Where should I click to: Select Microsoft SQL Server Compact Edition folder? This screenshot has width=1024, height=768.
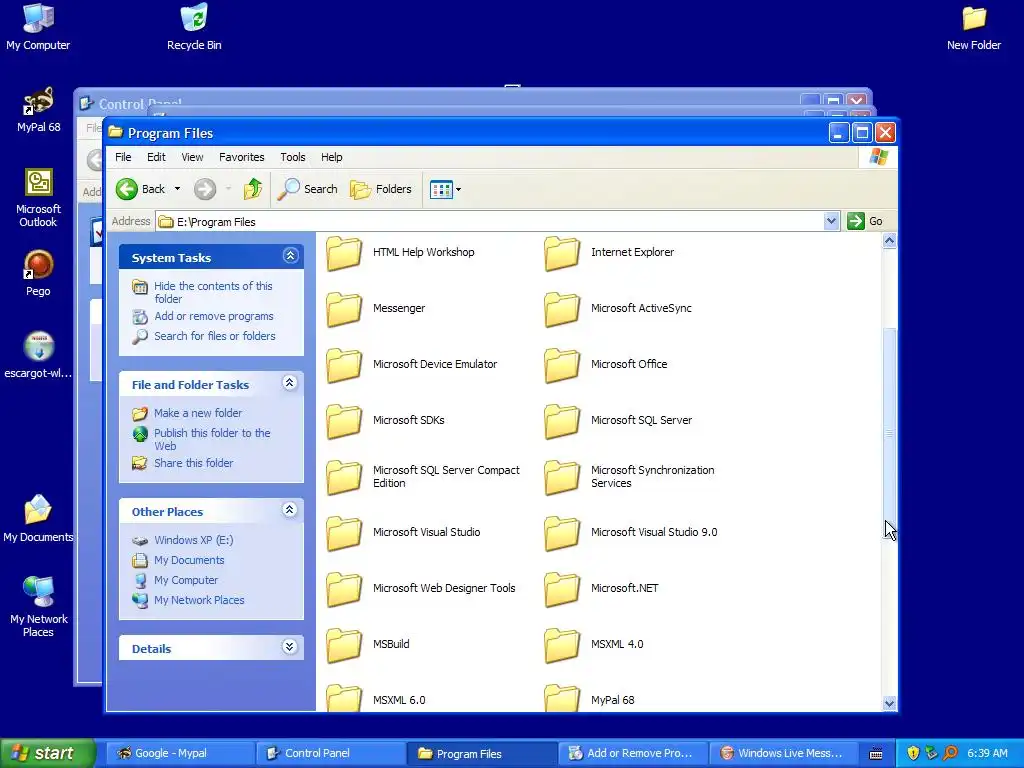pyautogui.click(x=344, y=477)
